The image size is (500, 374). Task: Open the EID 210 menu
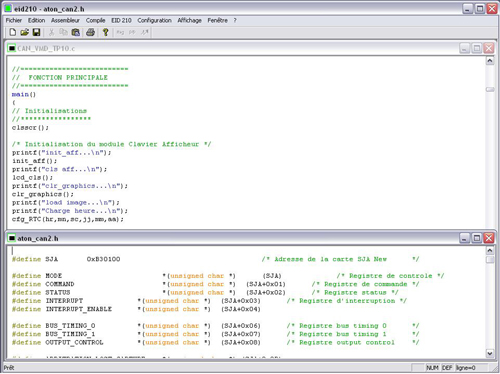(x=121, y=20)
